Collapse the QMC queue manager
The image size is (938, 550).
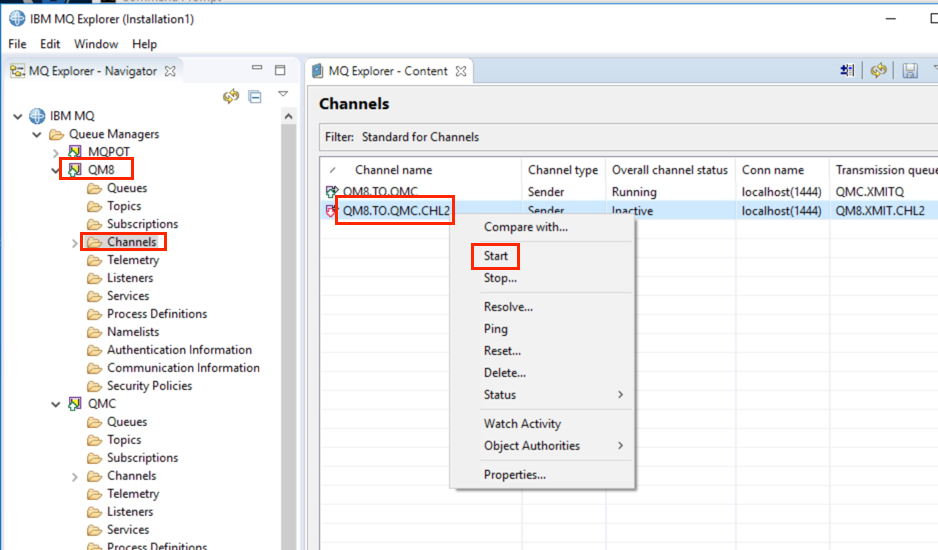(56, 405)
